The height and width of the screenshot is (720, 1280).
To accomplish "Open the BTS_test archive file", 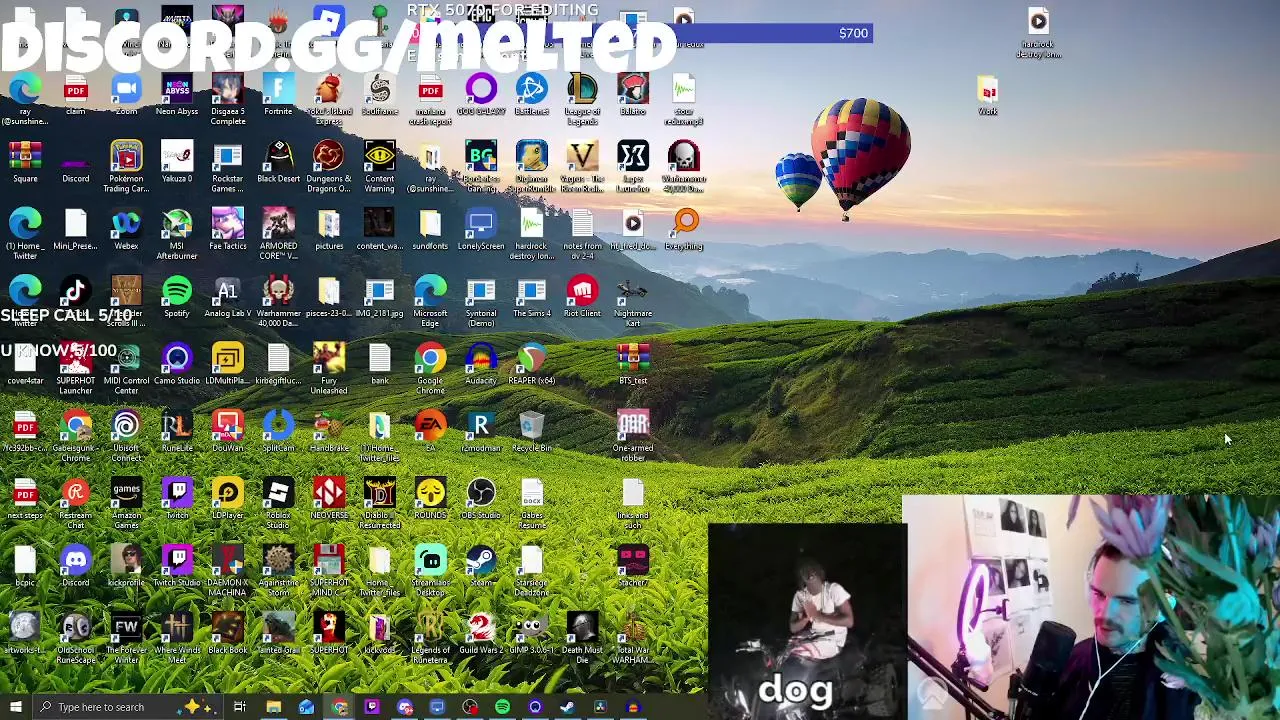I will click(x=633, y=358).
